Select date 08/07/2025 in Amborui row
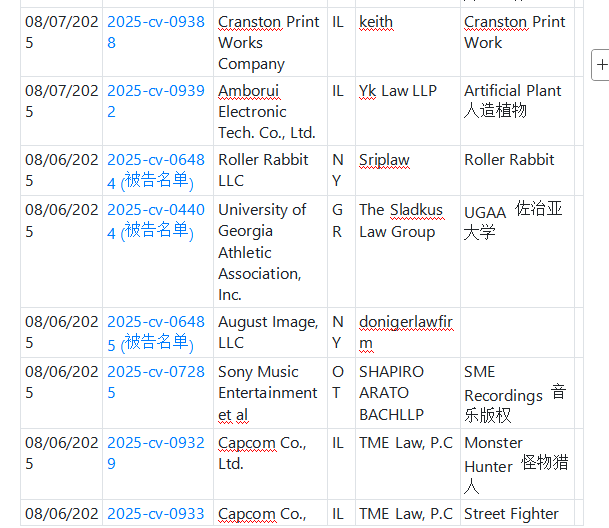Screen dimensions: 609x528 click(61, 112)
